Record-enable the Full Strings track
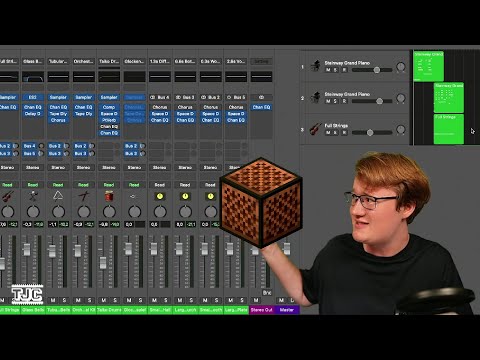Image resolution: width=480 pixels, height=360 pixels. click(x=345, y=133)
